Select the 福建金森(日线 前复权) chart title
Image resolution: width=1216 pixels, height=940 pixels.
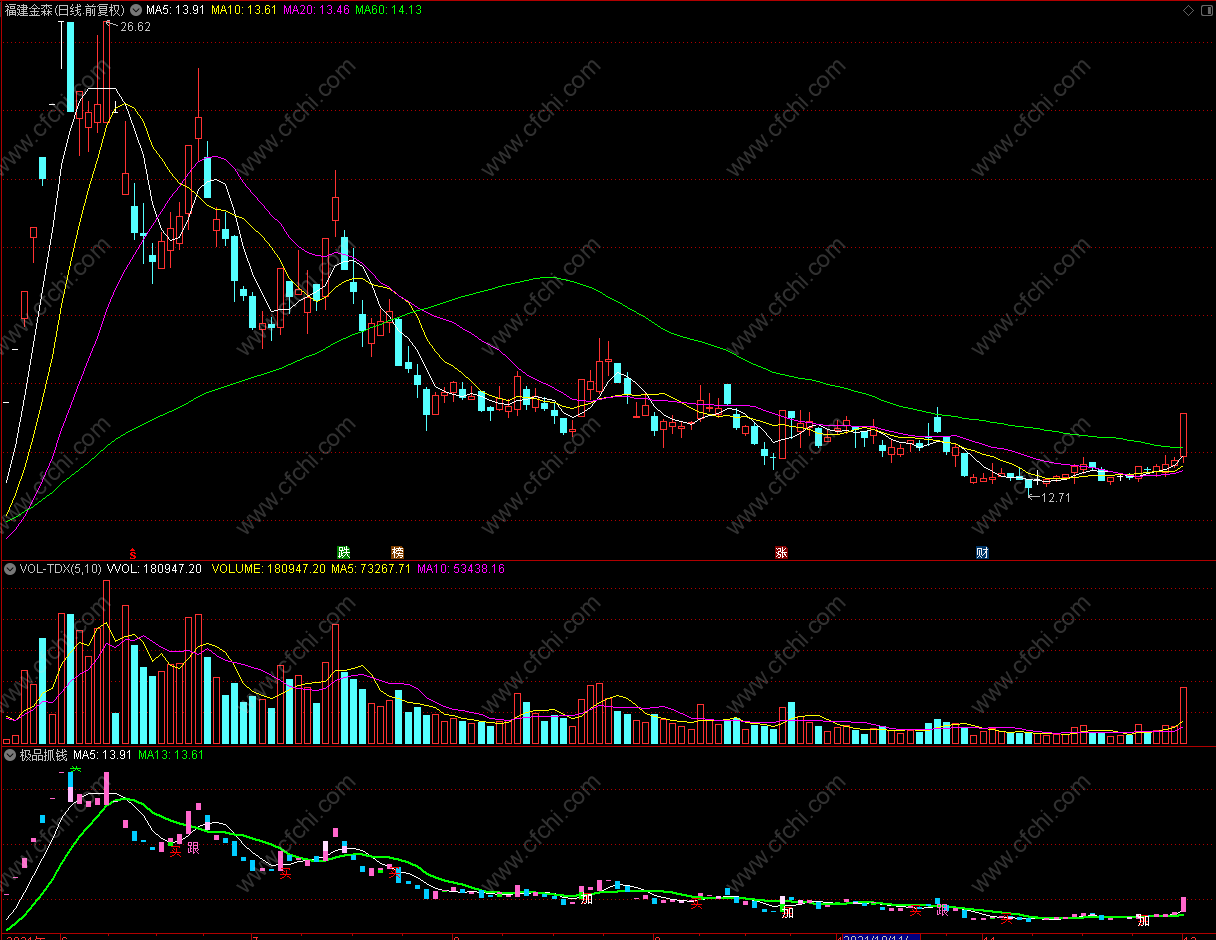coord(67,9)
